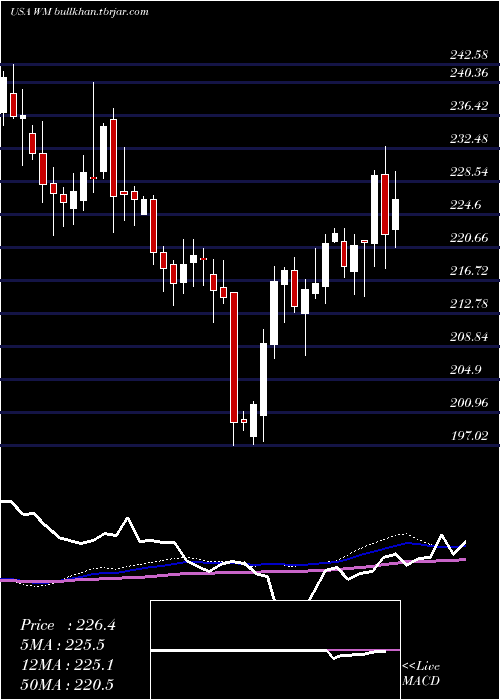Viewport: 500px width, 700px height.
Task: Click the last white candlestick on the right
Action: [x=396, y=215]
